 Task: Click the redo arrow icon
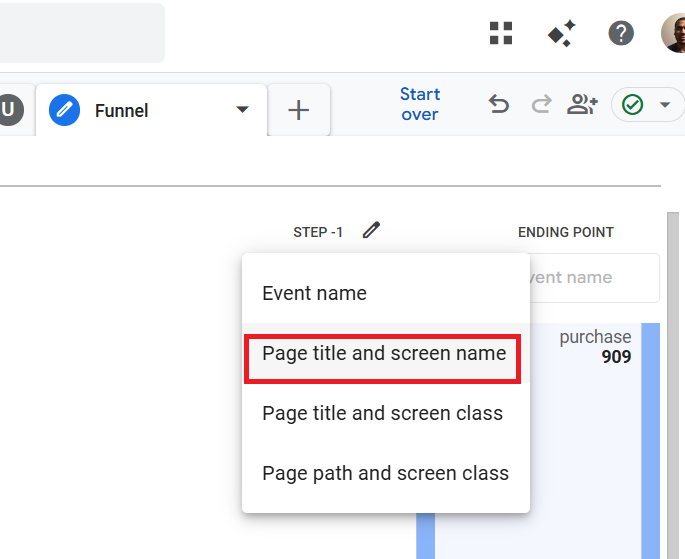pyautogui.click(x=541, y=104)
